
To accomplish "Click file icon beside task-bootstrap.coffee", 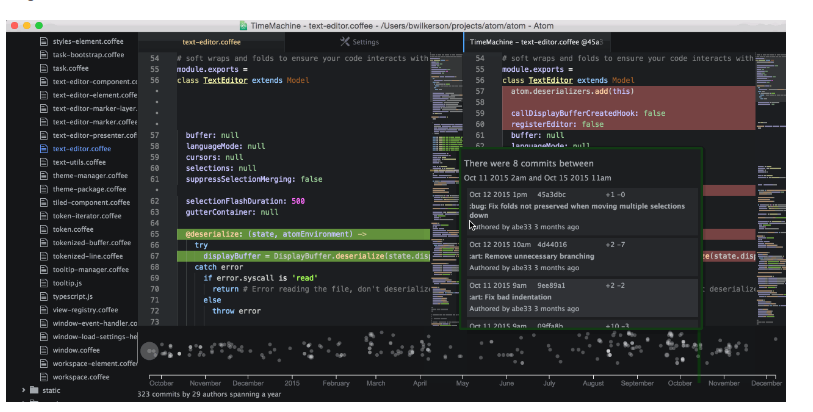I will (x=44, y=55).
